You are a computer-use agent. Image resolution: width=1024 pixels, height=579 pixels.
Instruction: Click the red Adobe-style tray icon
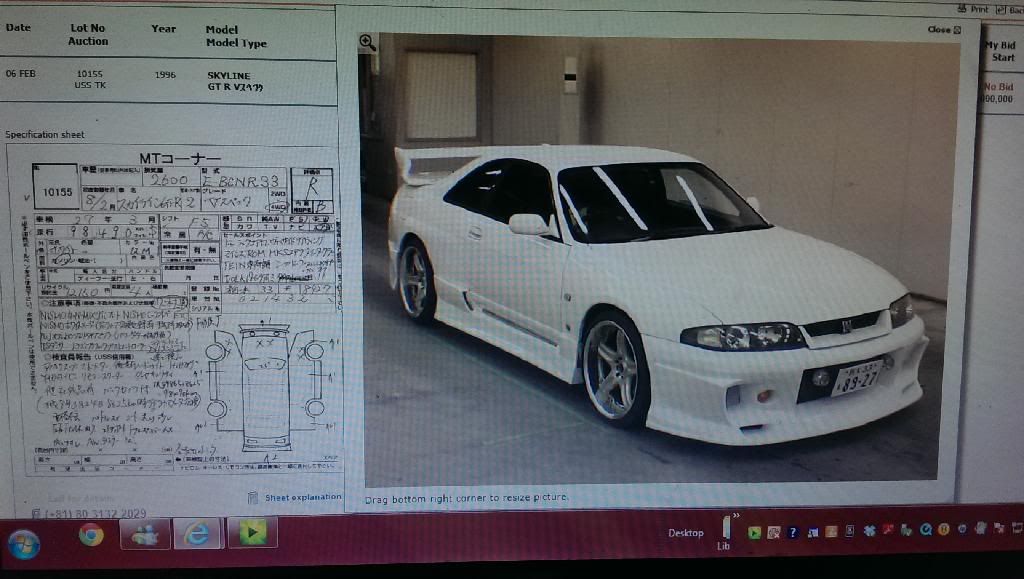[x=888, y=531]
